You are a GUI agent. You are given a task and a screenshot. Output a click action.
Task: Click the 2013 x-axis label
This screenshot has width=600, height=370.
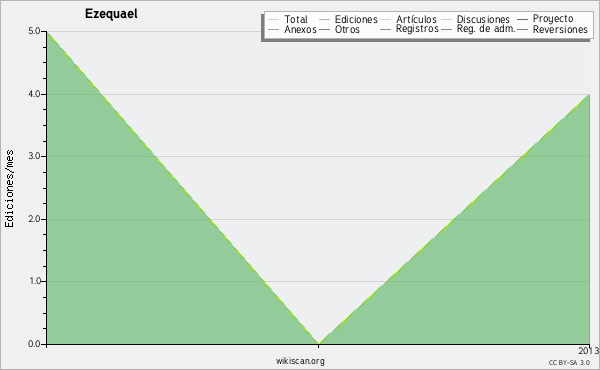point(589,350)
